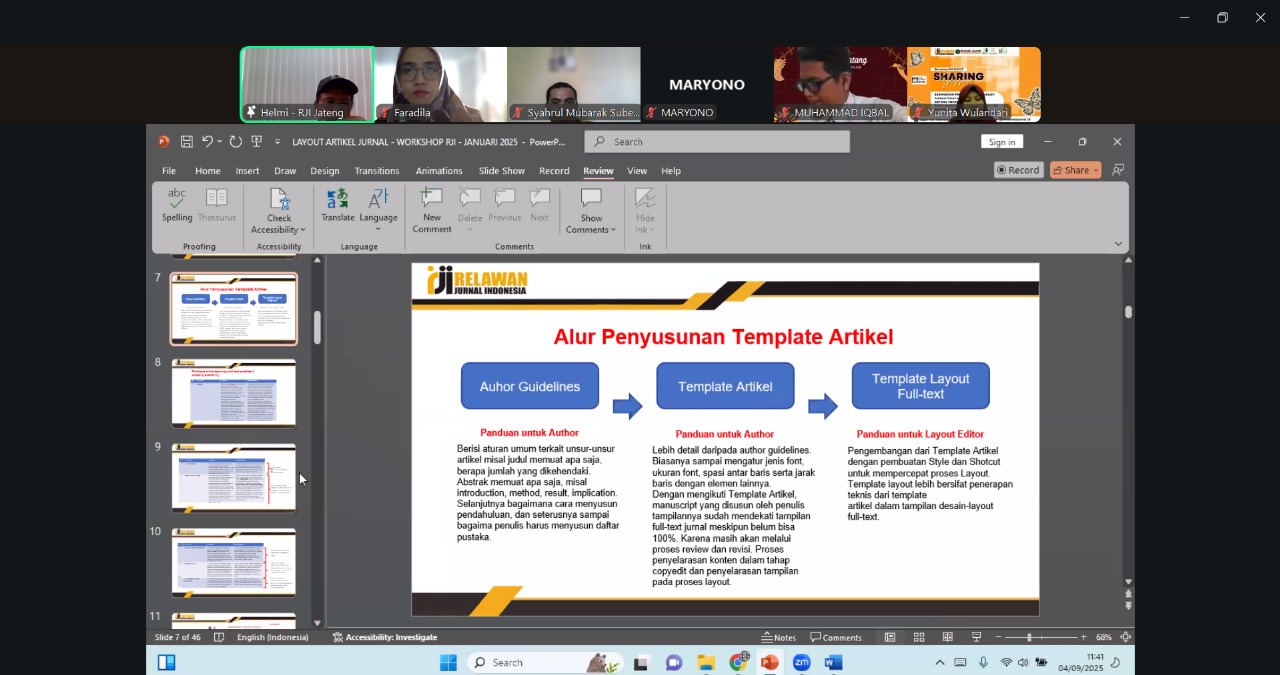This screenshot has width=1280, height=675.
Task: Click the Sign in button
Action: pos(1001,142)
